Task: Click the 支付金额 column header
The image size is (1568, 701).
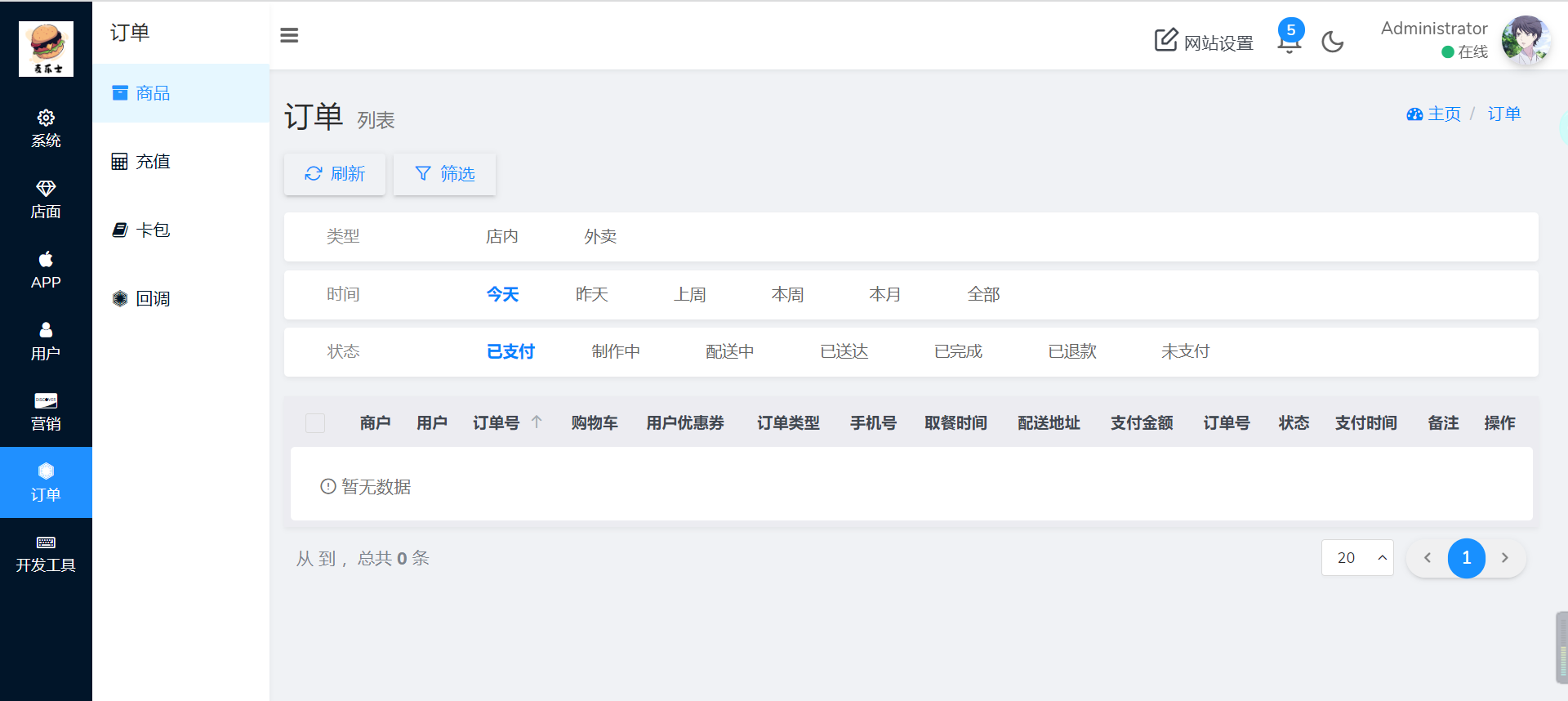Action: 1142,423
